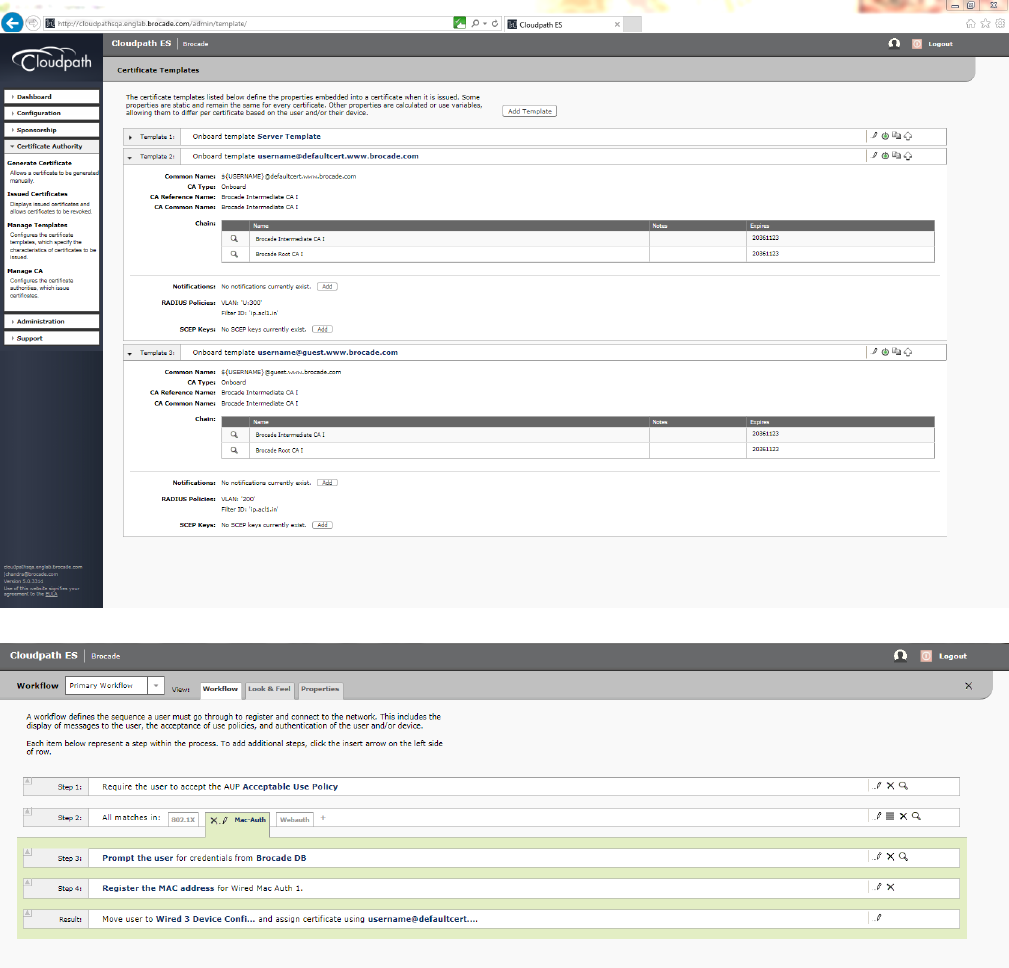Copy Template 1 using the duplicate icon
The image size is (1009, 968).
point(896,136)
